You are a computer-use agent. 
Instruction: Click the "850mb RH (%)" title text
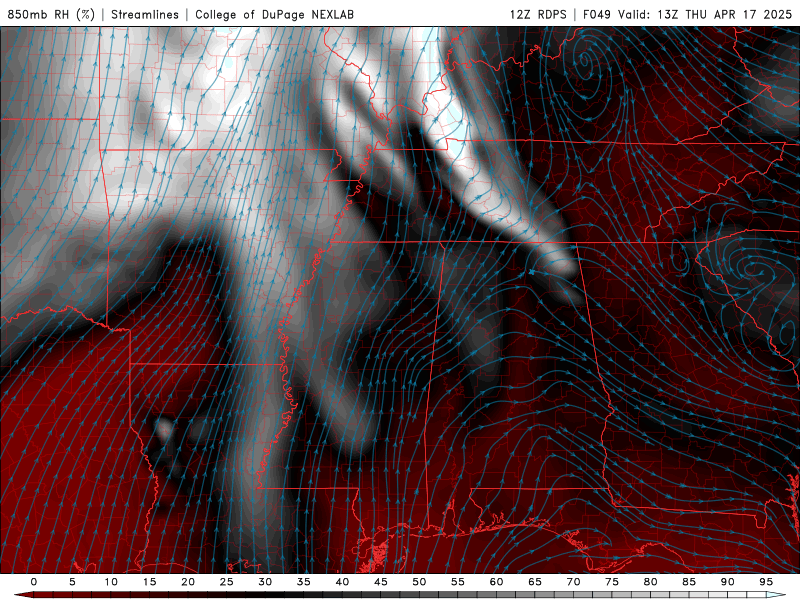pos(51,14)
